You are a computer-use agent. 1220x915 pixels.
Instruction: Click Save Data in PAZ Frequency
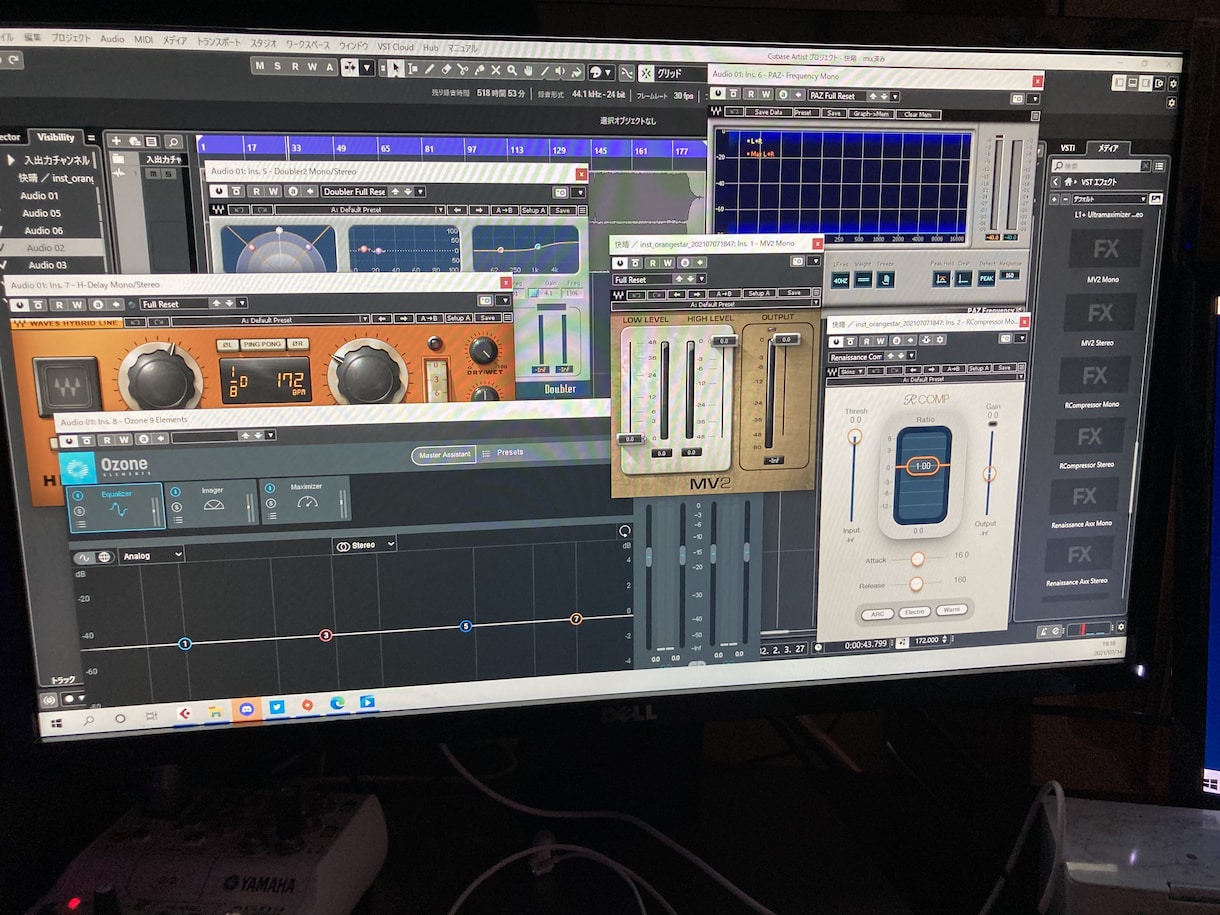(x=768, y=113)
